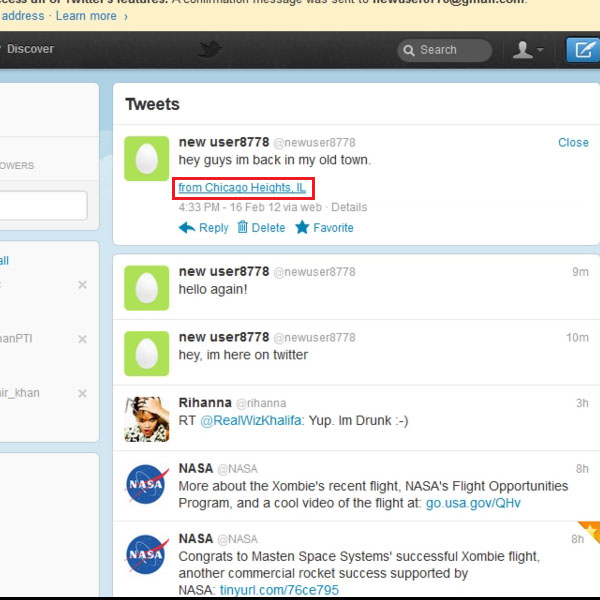Screen dimensions: 600x600
Task: Click 8h timestamp on Xombie's recent flight tweet
Action: 582,469
